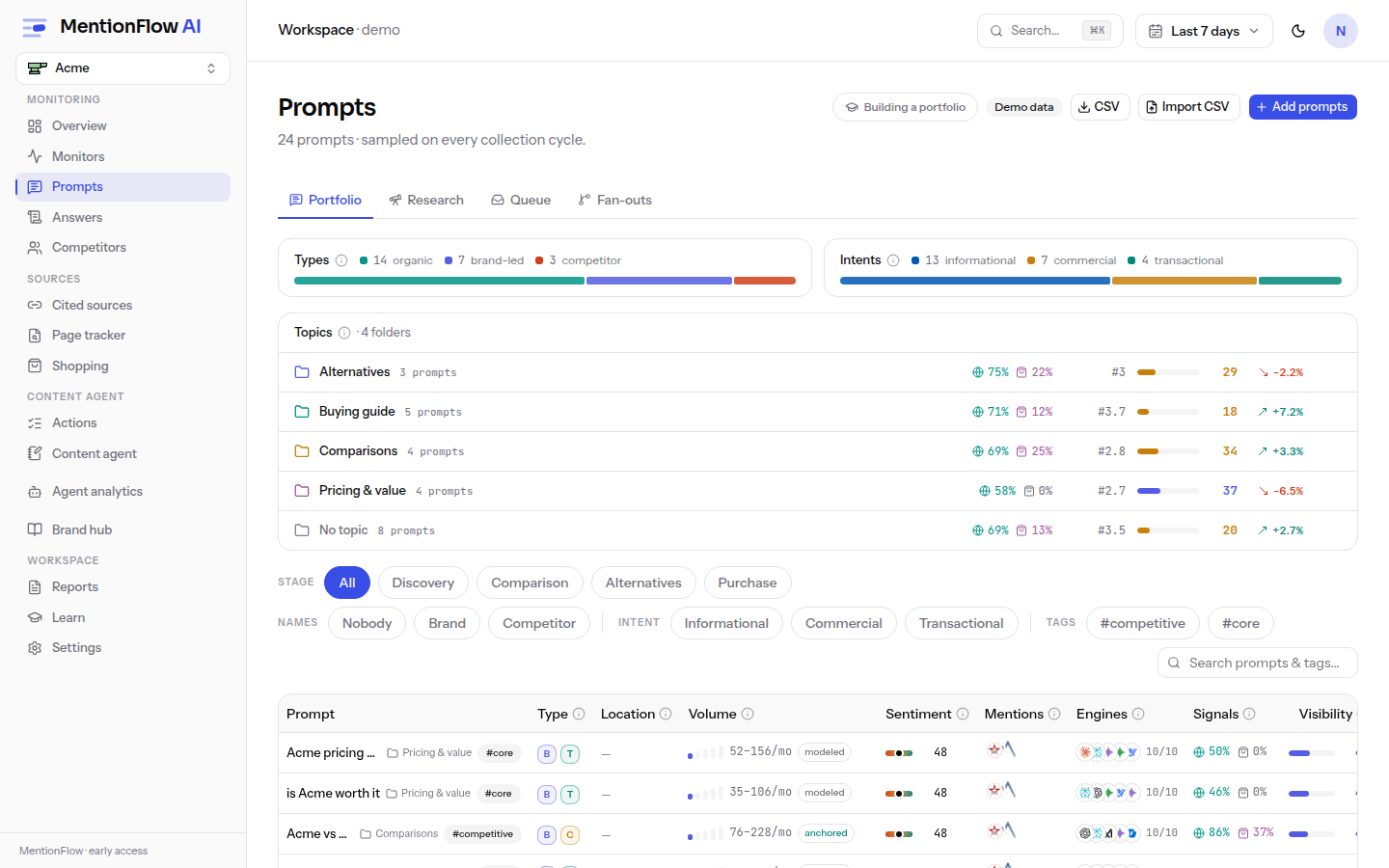1389x868 pixels.
Task: Click the anchored badge in Acme vs row
Action: (x=826, y=833)
